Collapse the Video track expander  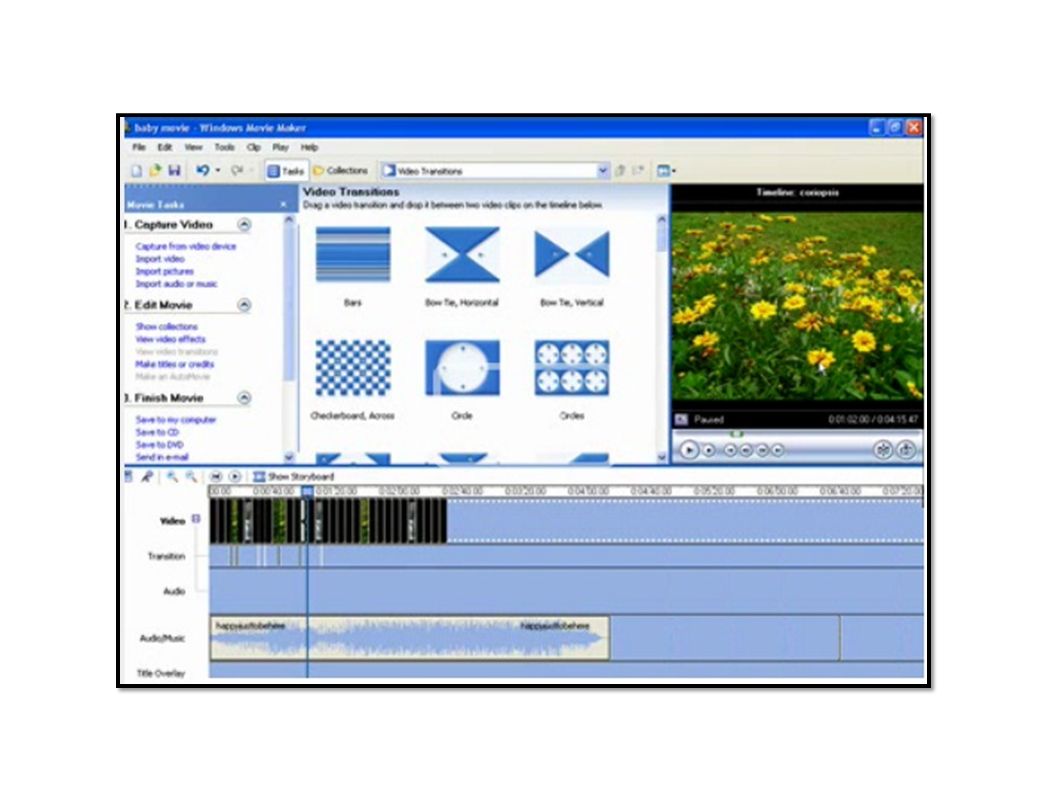point(196,519)
